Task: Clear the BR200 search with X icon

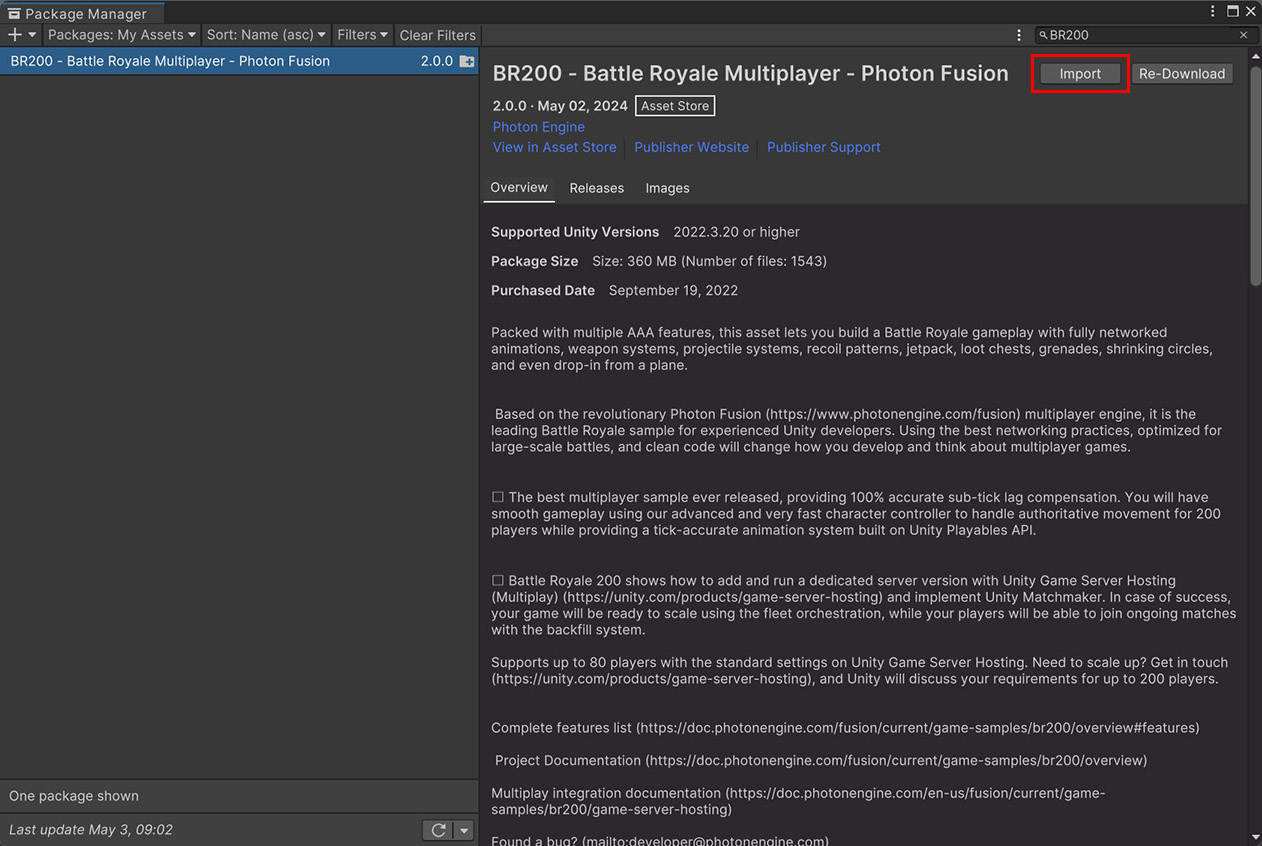Action: pos(1243,35)
